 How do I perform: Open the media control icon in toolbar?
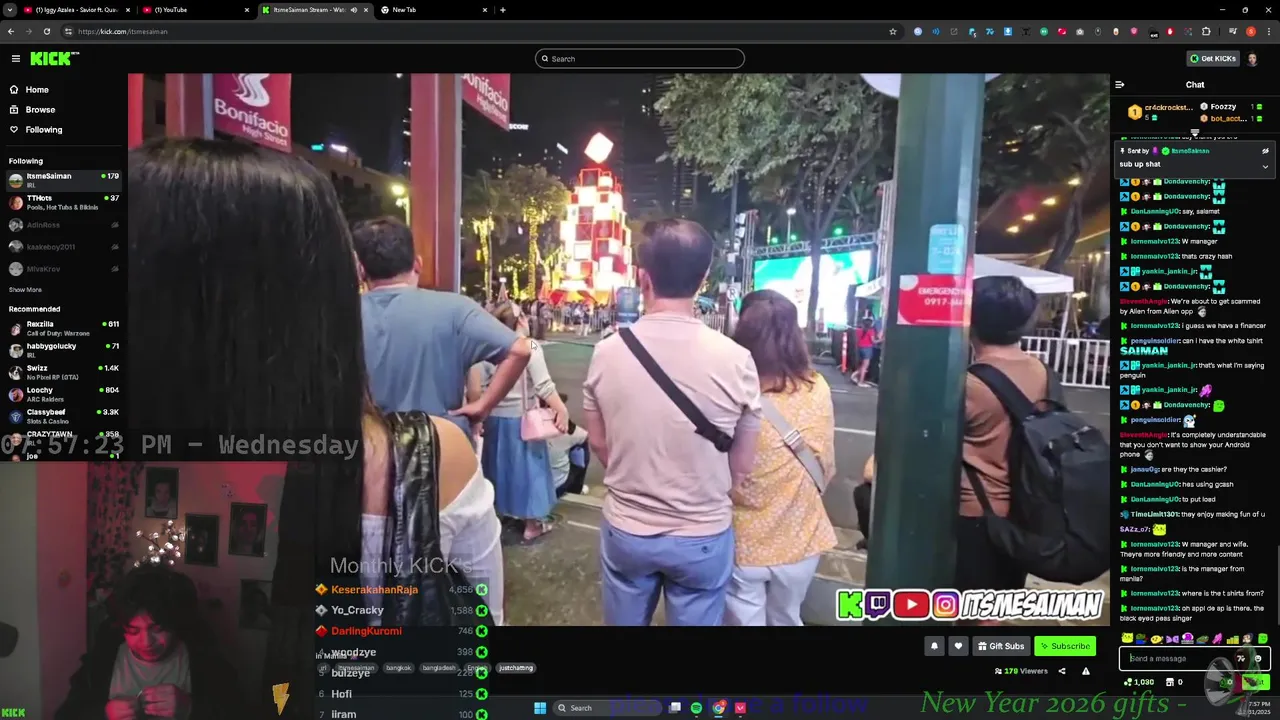[1232, 31]
